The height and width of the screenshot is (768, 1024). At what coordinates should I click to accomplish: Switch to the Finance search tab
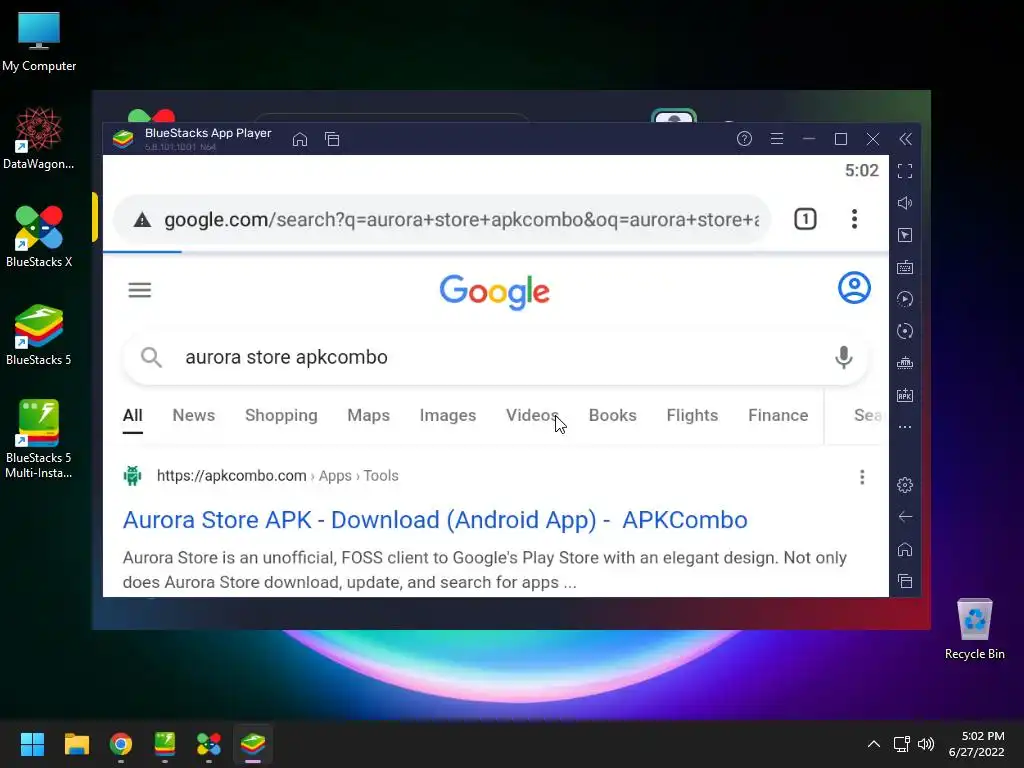coord(778,415)
